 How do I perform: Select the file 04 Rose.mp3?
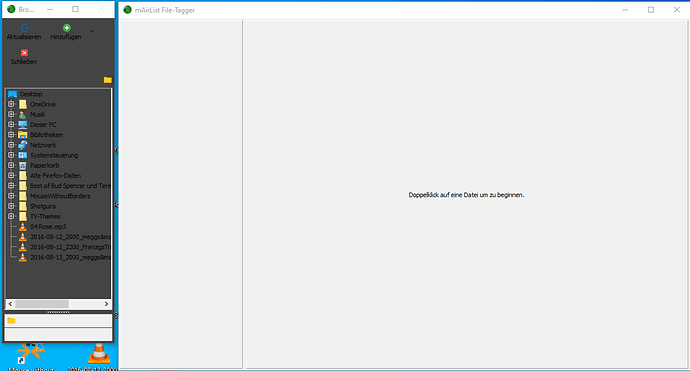(48, 227)
